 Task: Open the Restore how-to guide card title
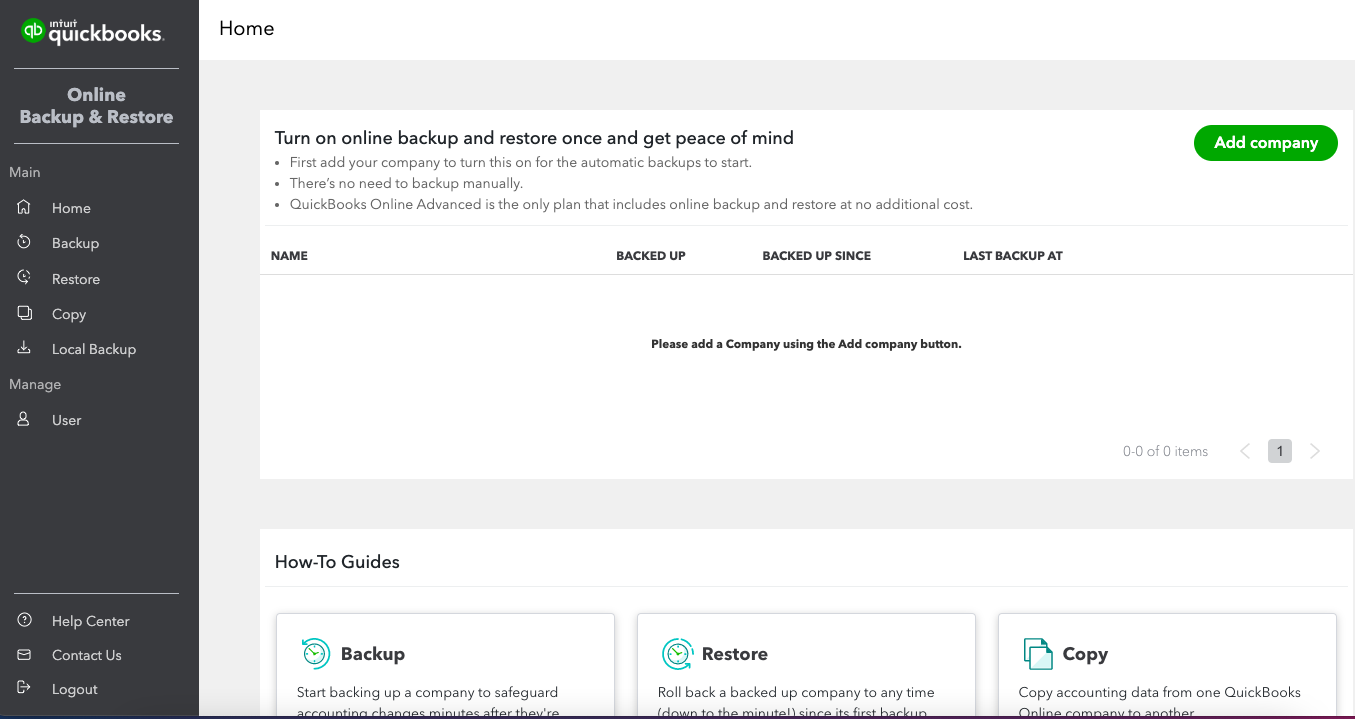(x=735, y=654)
